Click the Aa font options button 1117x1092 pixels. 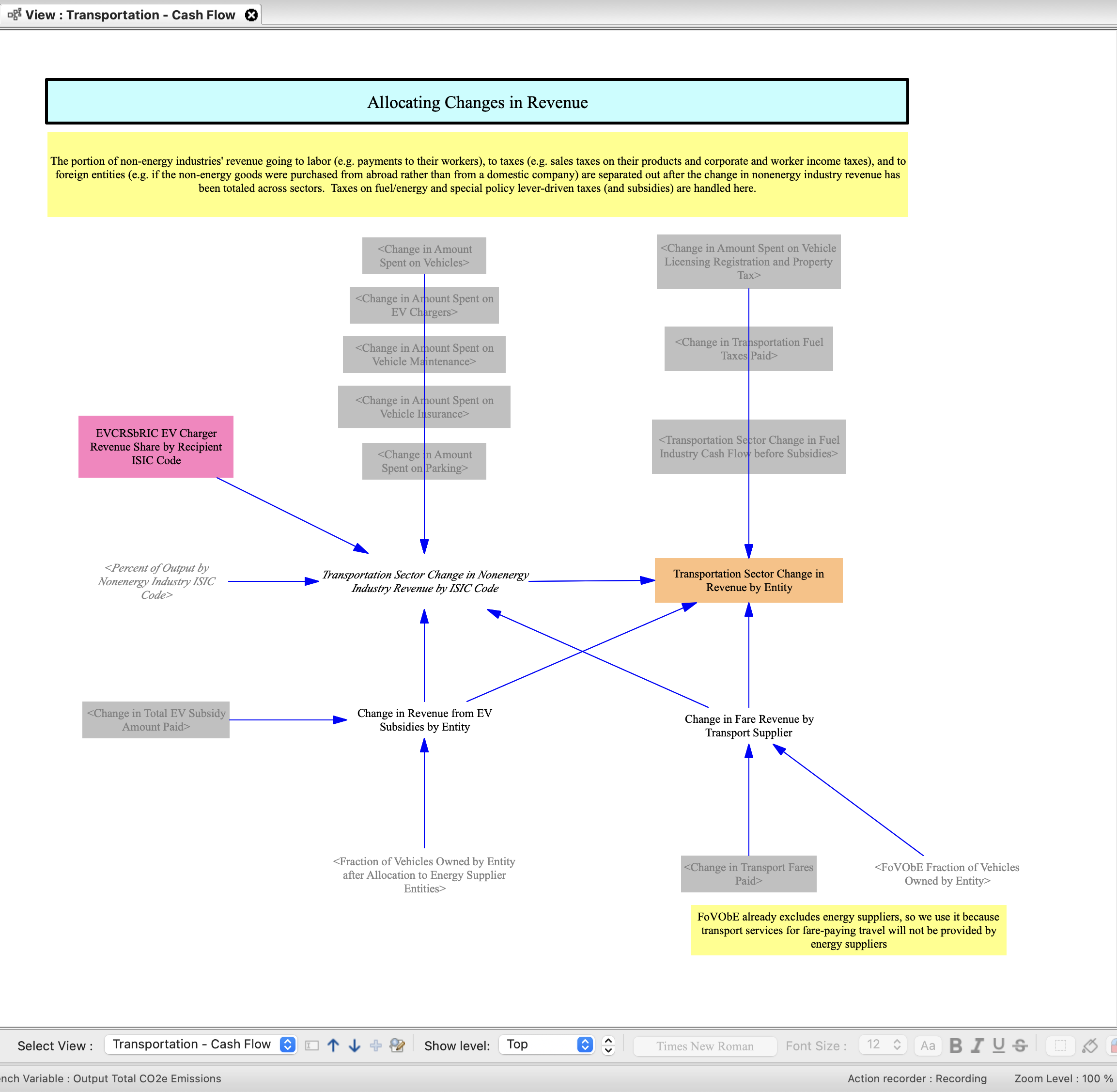click(927, 1045)
